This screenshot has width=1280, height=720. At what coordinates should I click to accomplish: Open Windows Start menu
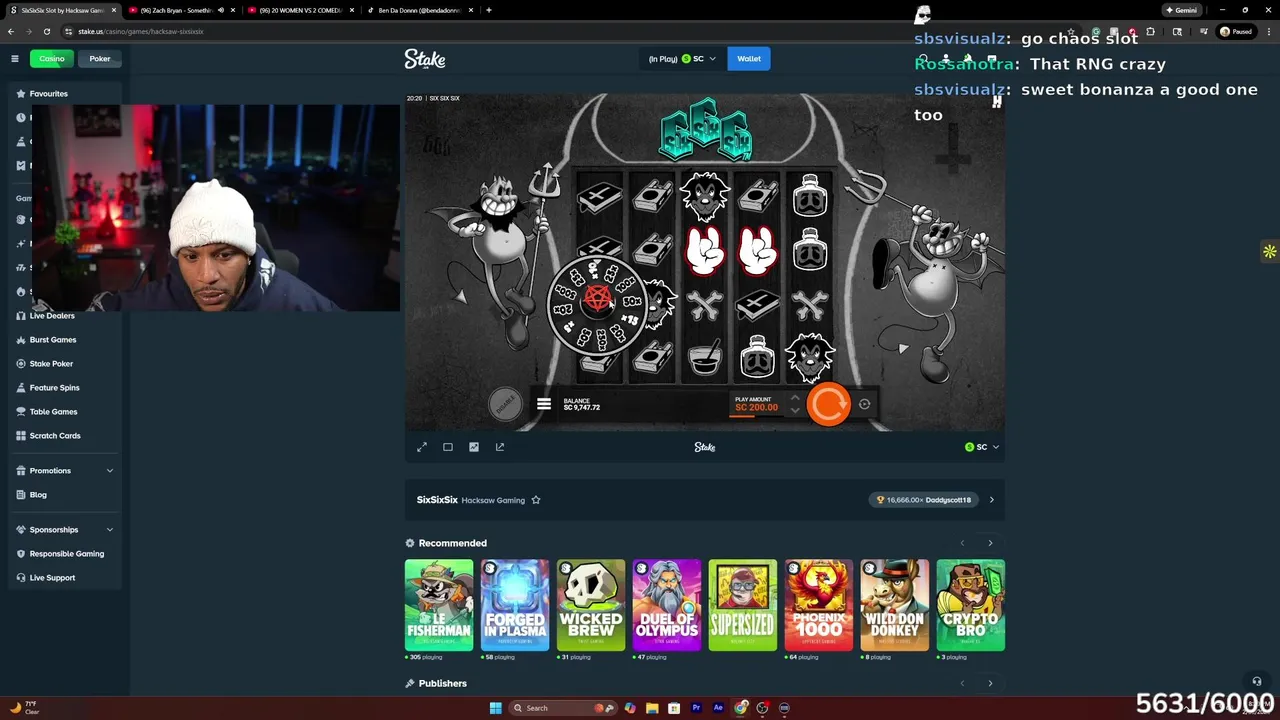click(495, 708)
